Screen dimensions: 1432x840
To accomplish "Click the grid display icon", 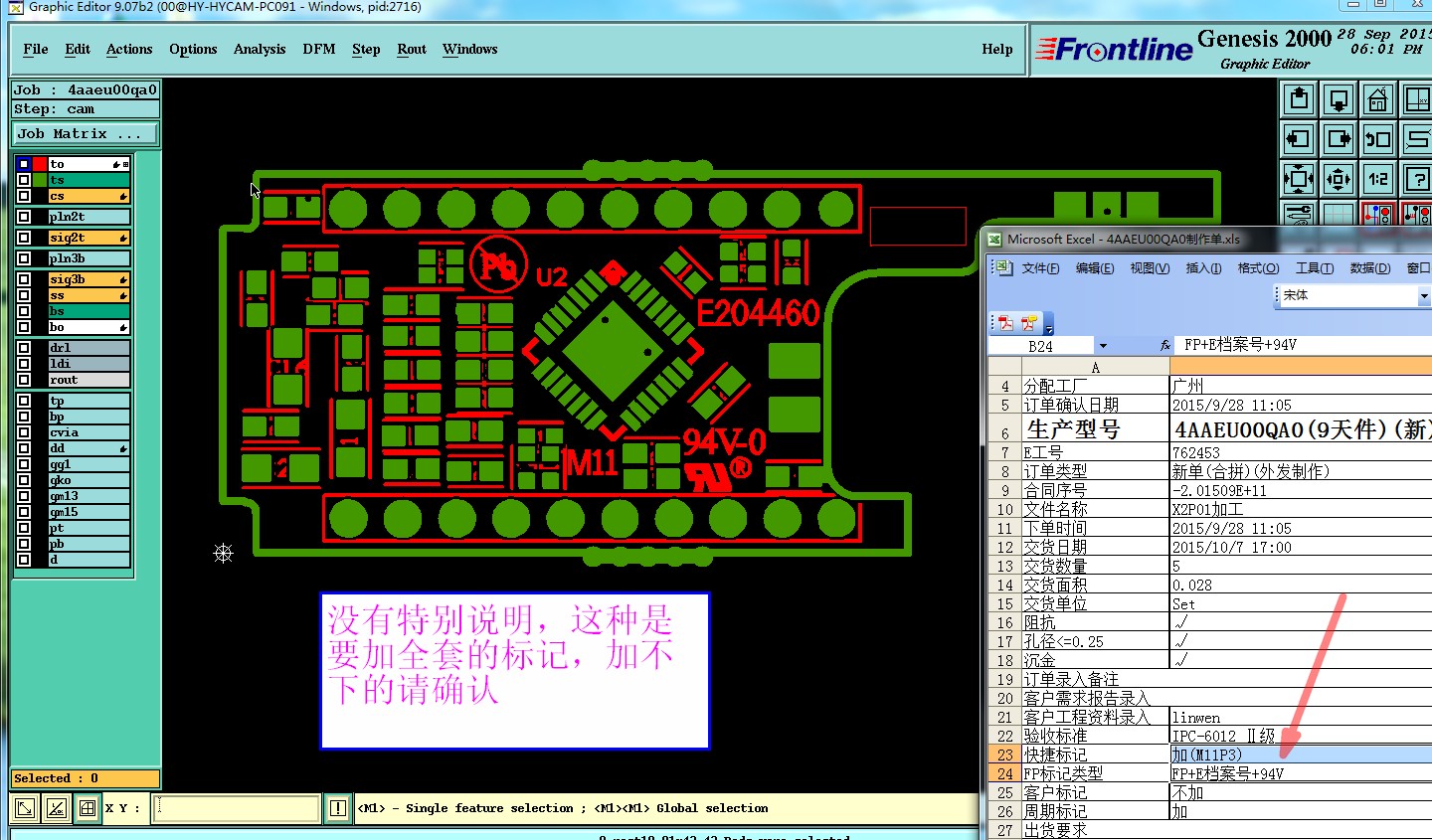I will point(1339,213).
